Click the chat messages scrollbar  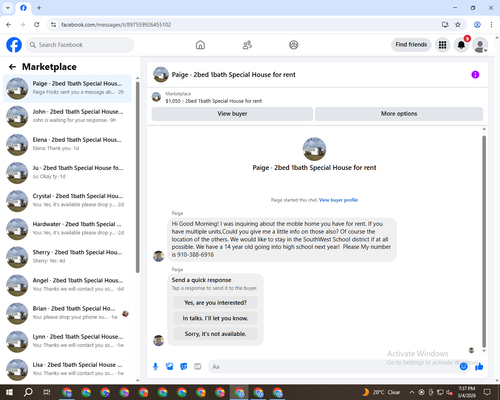coord(484,242)
